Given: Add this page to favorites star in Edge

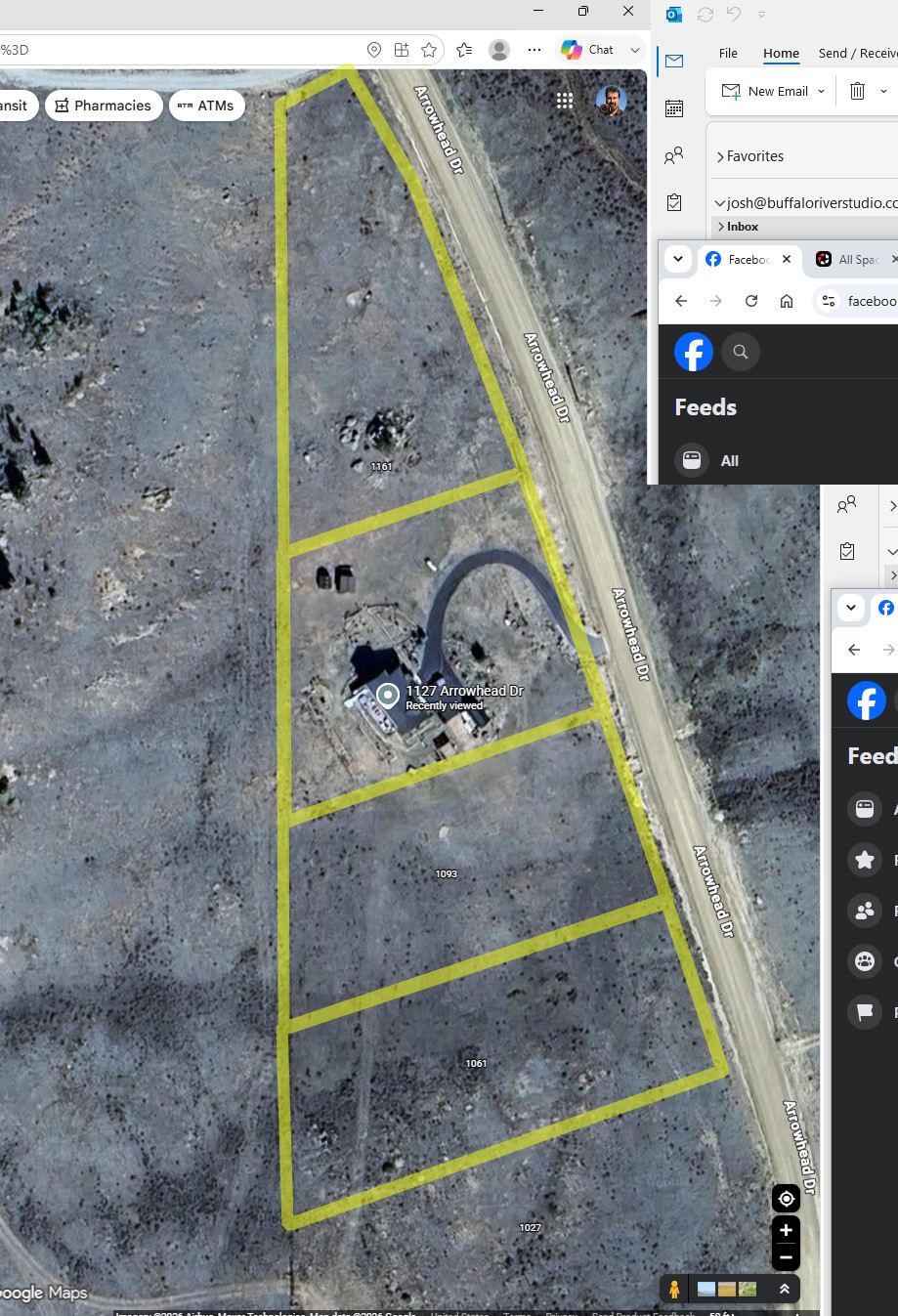Looking at the screenshot, I should click(429, 50).
